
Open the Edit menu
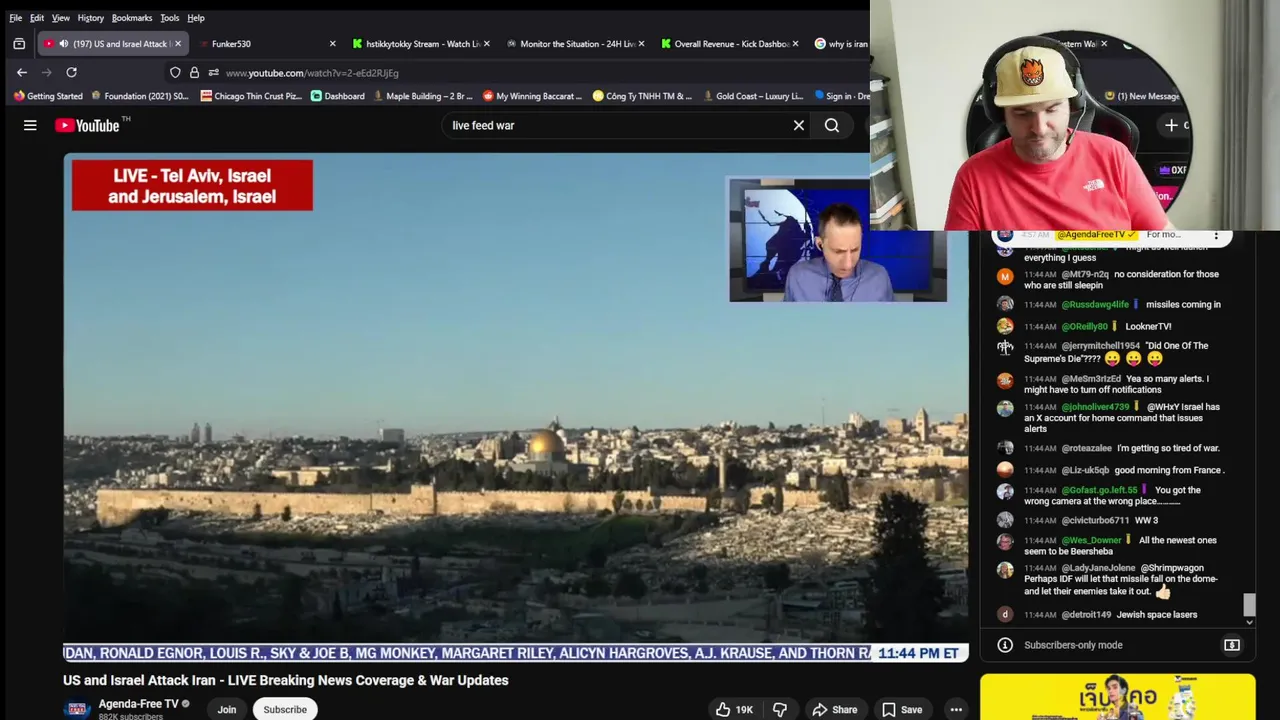(x=37, y=18)
